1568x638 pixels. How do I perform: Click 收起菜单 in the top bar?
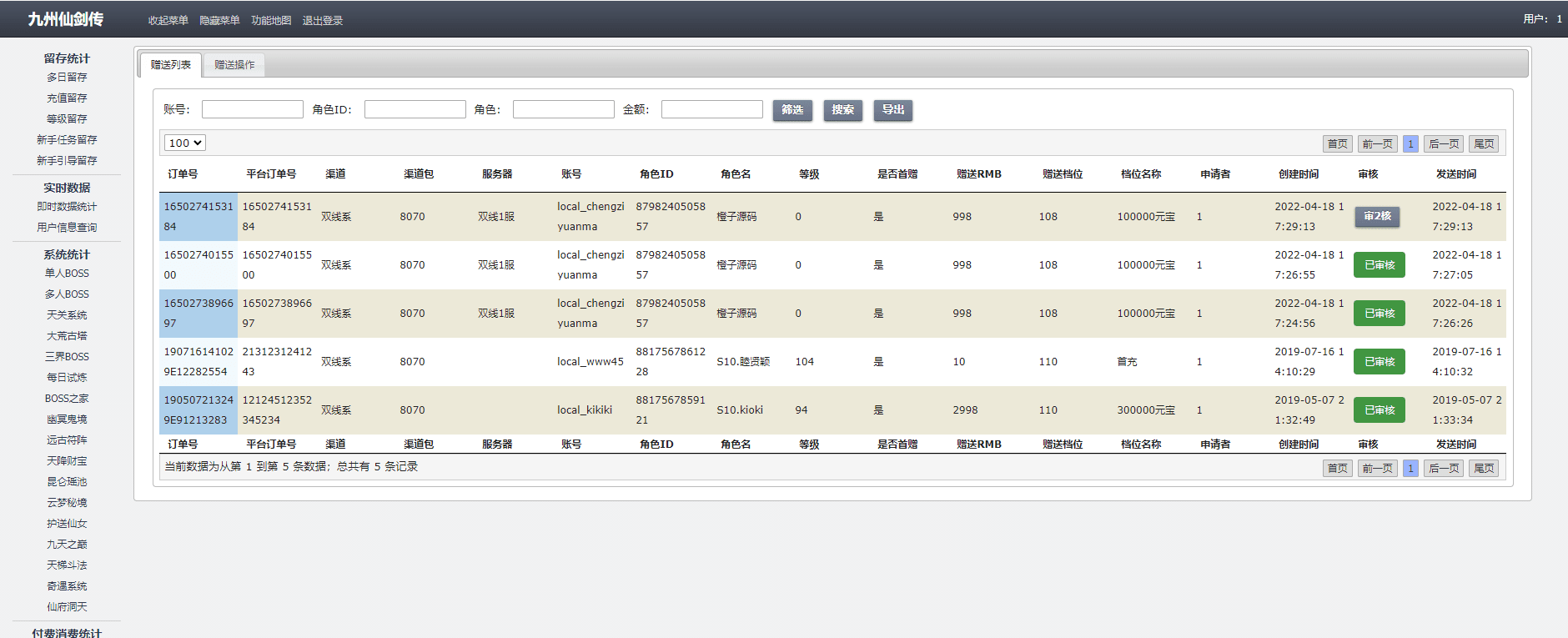pos(168,21)
